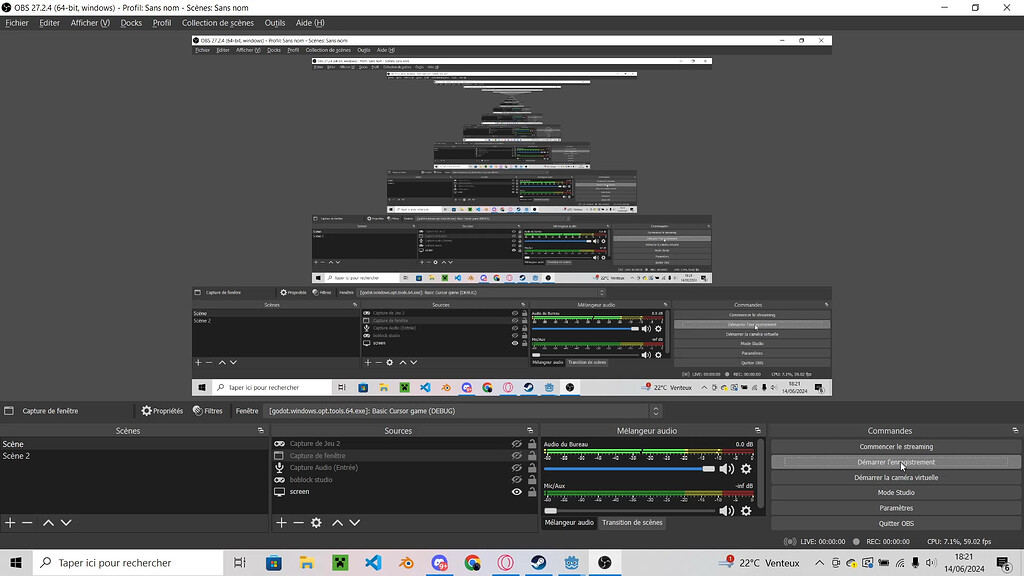Mute the Mic/Aux speaker icon
Screen dimensions: 1024x576
click(726, 510)
